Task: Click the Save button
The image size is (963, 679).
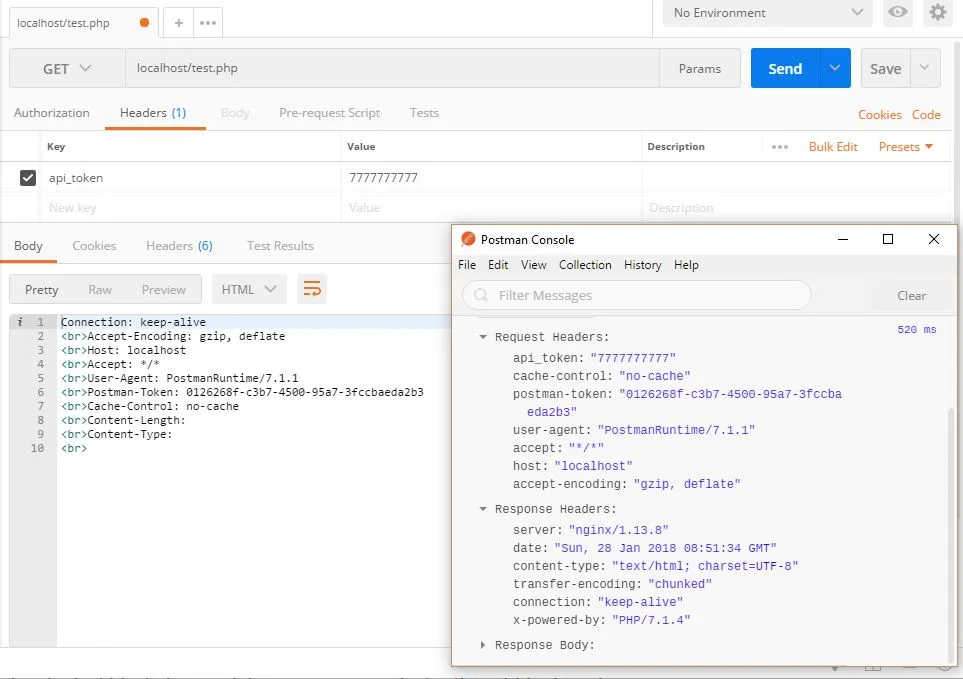Action: (886, 68)
